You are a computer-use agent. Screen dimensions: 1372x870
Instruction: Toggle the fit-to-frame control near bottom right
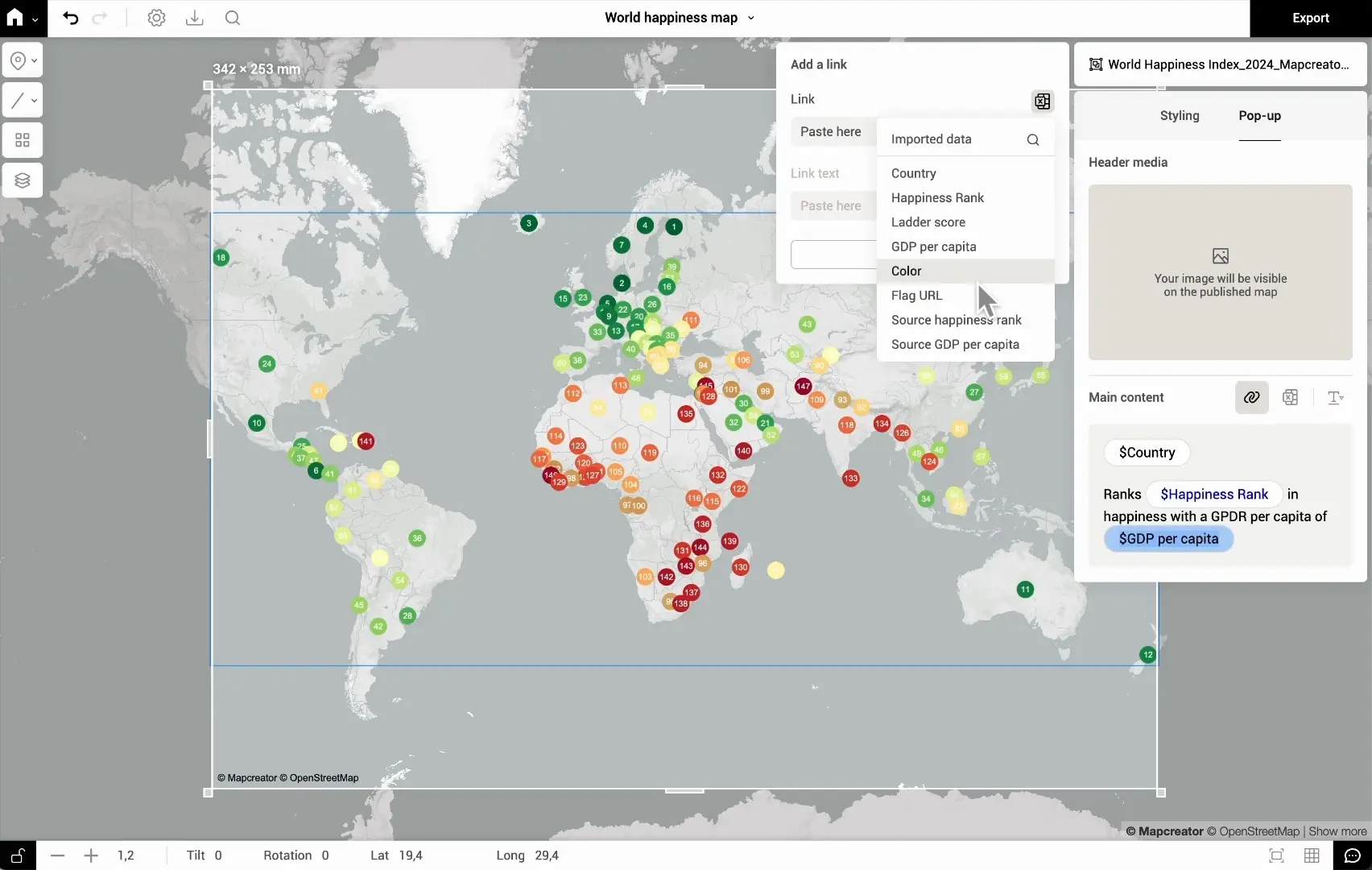coord(1277,855)
